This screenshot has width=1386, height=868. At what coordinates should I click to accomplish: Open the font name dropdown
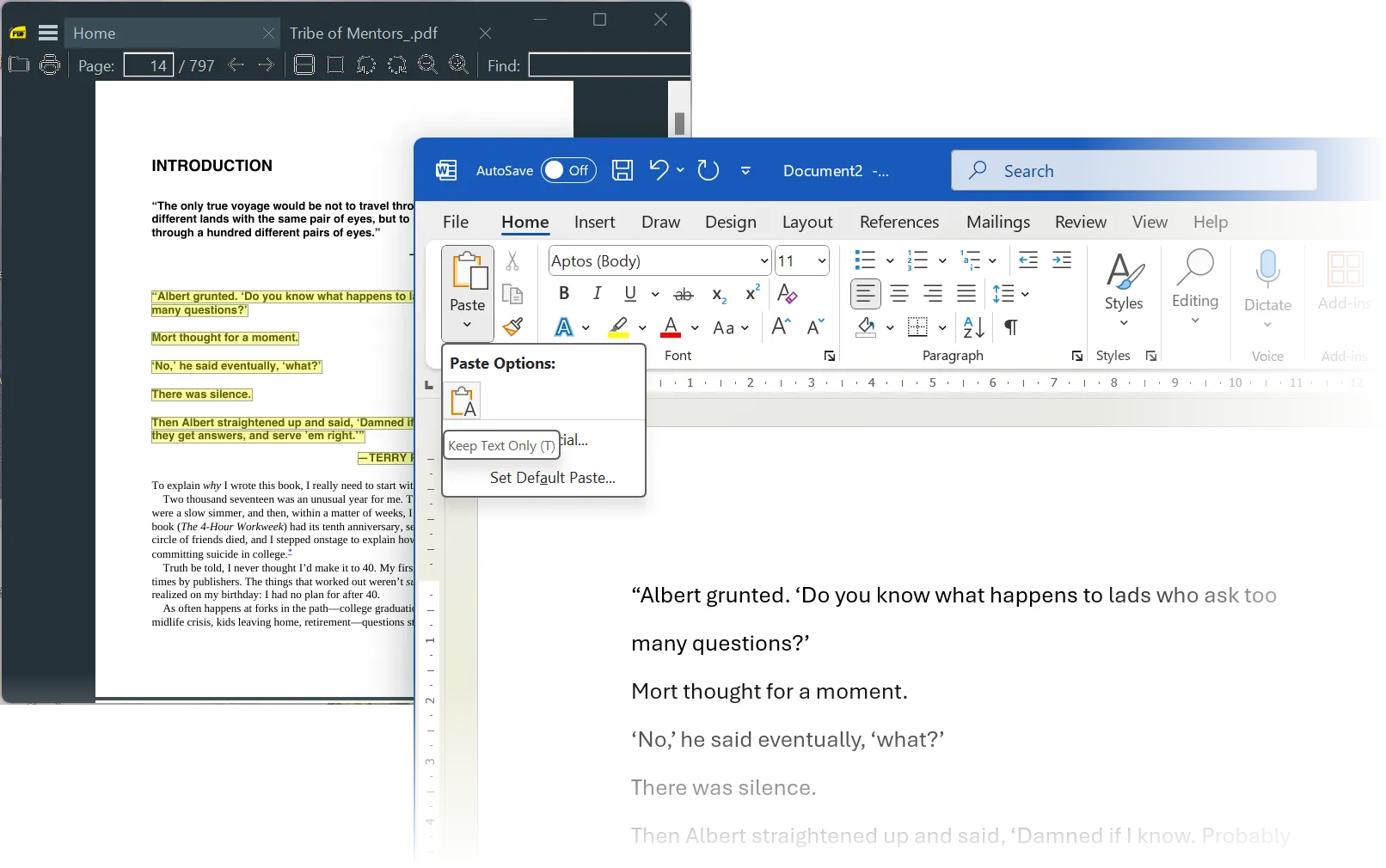tap(763, 260)
